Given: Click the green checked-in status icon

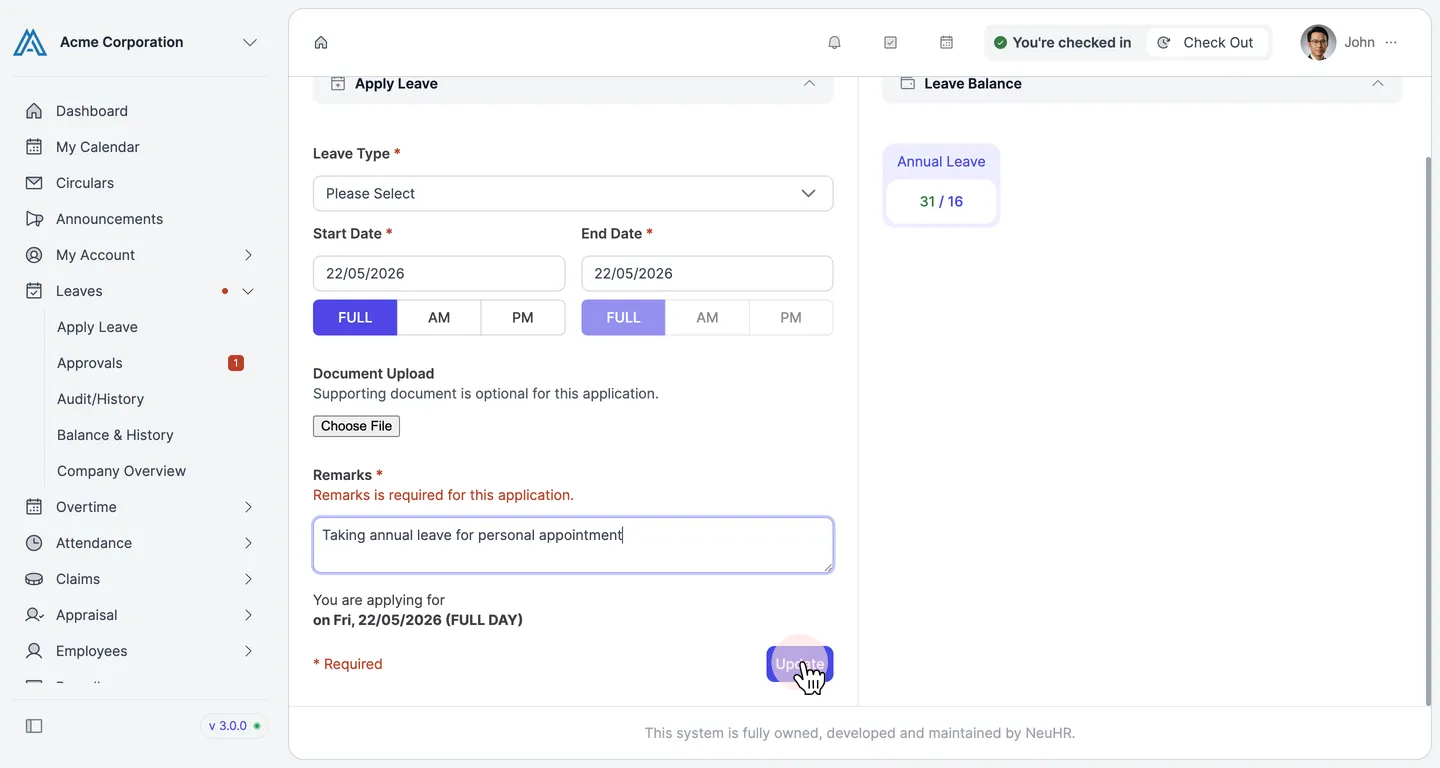Looking at the screenshot, I should (1000, 42).
